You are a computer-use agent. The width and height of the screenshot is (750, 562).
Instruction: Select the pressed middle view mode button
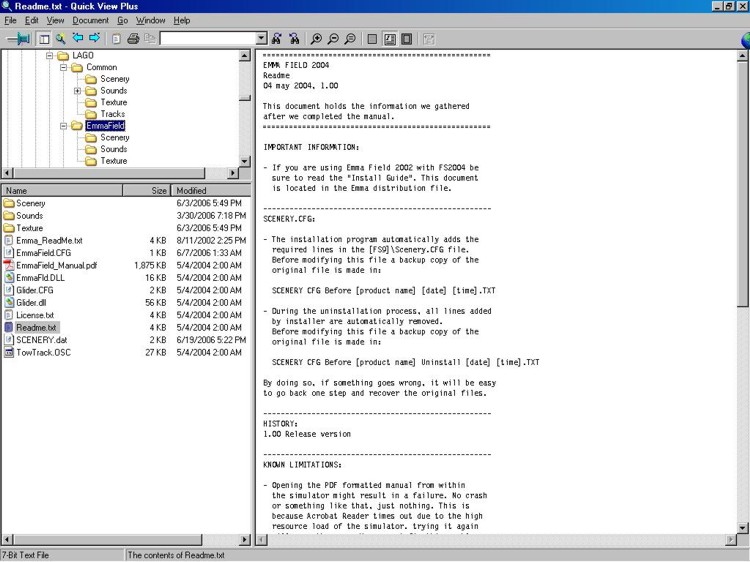click(390, 39)
